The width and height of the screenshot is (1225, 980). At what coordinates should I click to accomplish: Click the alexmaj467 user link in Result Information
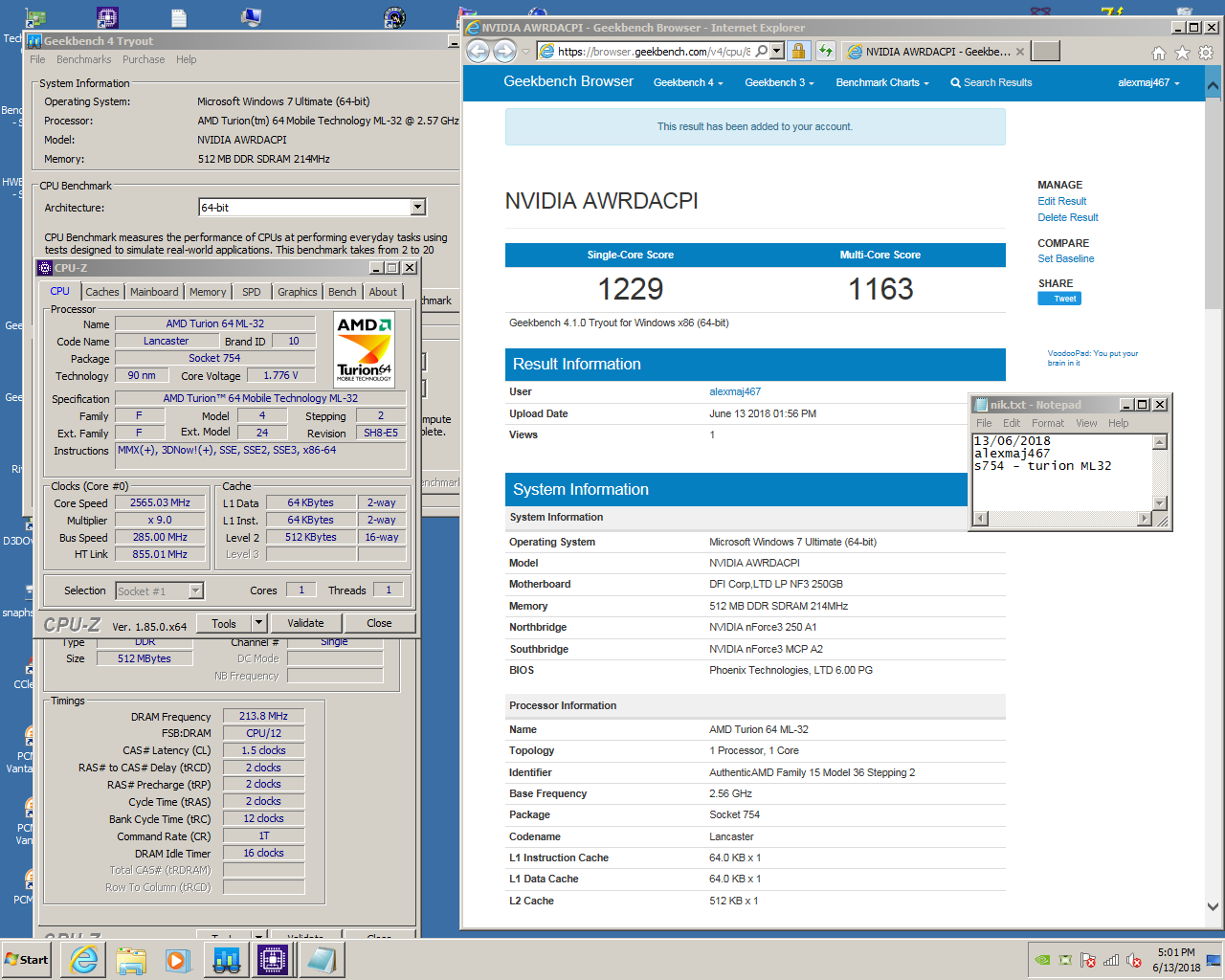click(735, 391)
